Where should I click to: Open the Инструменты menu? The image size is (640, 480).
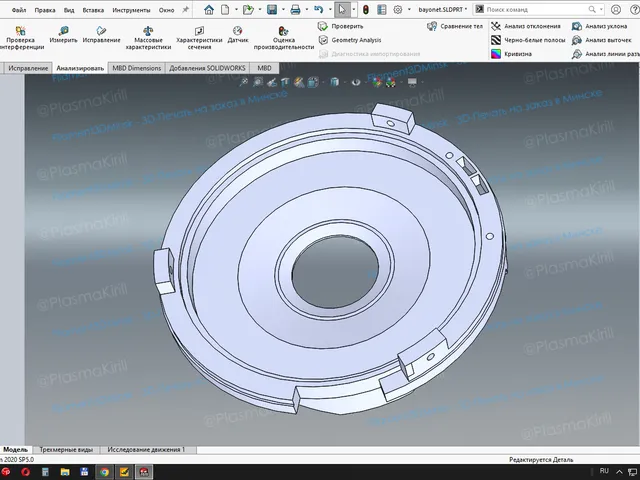tap(131, 10)
